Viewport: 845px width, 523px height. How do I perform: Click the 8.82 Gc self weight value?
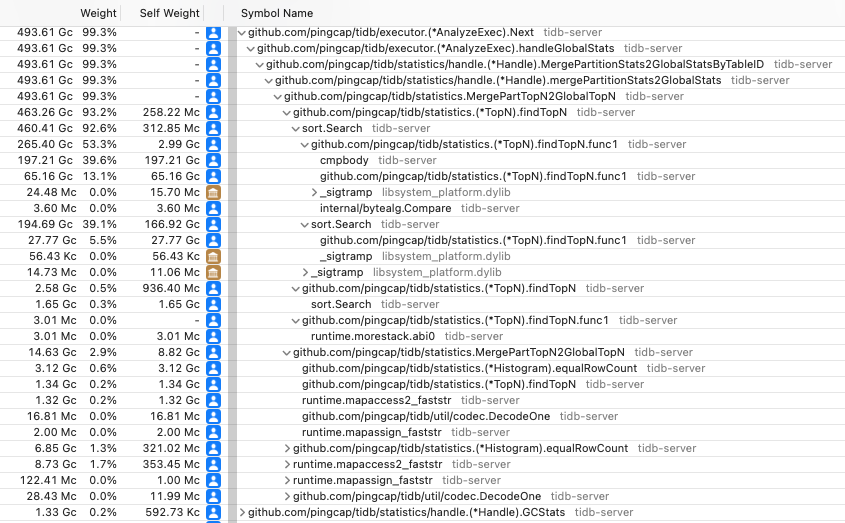(179, 352)
